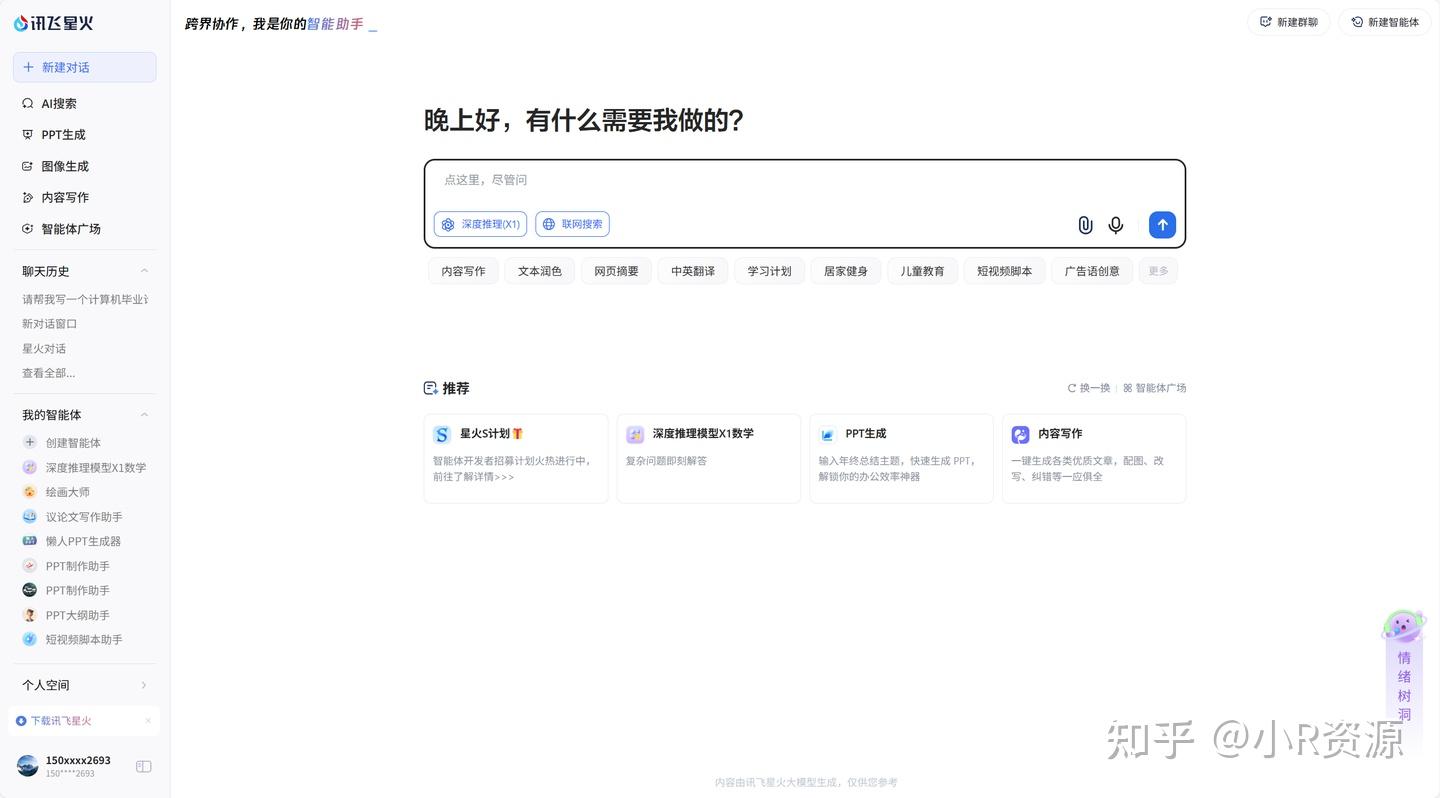1440x798 pixels.
Task: Collapse the 聊天历史 section
Action: coord(144,271)
